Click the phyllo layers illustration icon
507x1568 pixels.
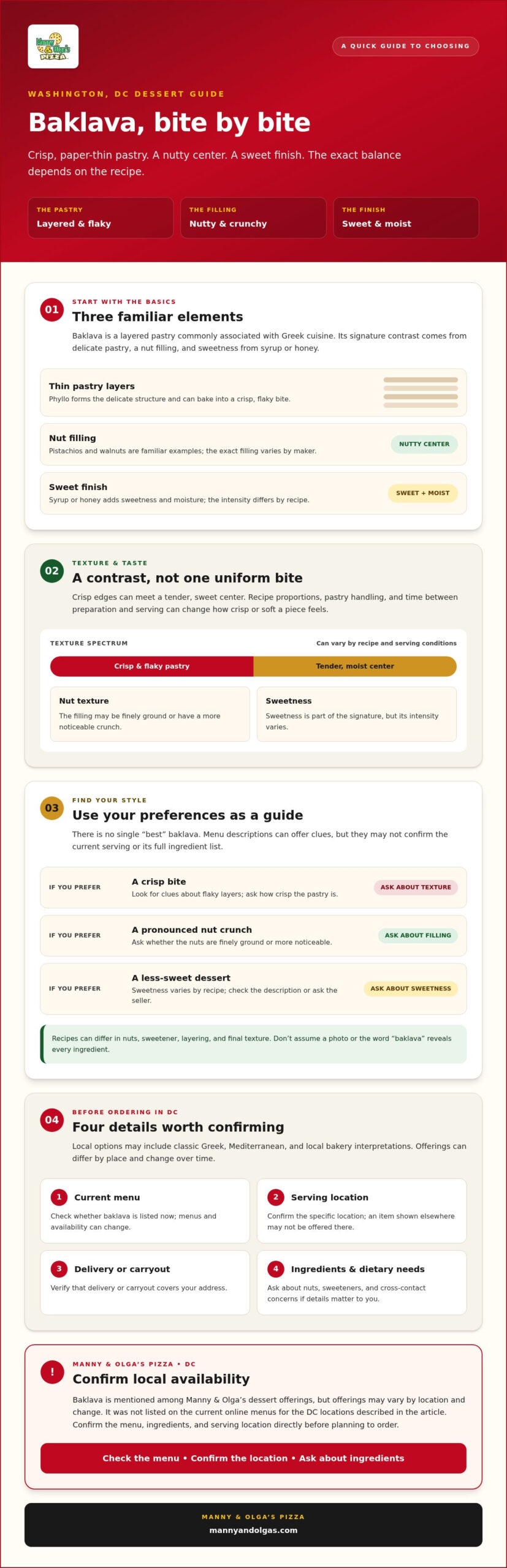pyautogui.click(x=421, y=393)
